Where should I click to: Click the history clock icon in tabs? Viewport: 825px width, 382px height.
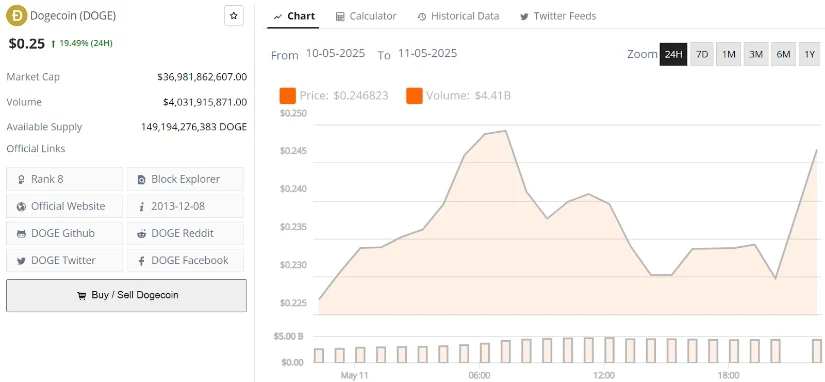click(x=422, y=17)
